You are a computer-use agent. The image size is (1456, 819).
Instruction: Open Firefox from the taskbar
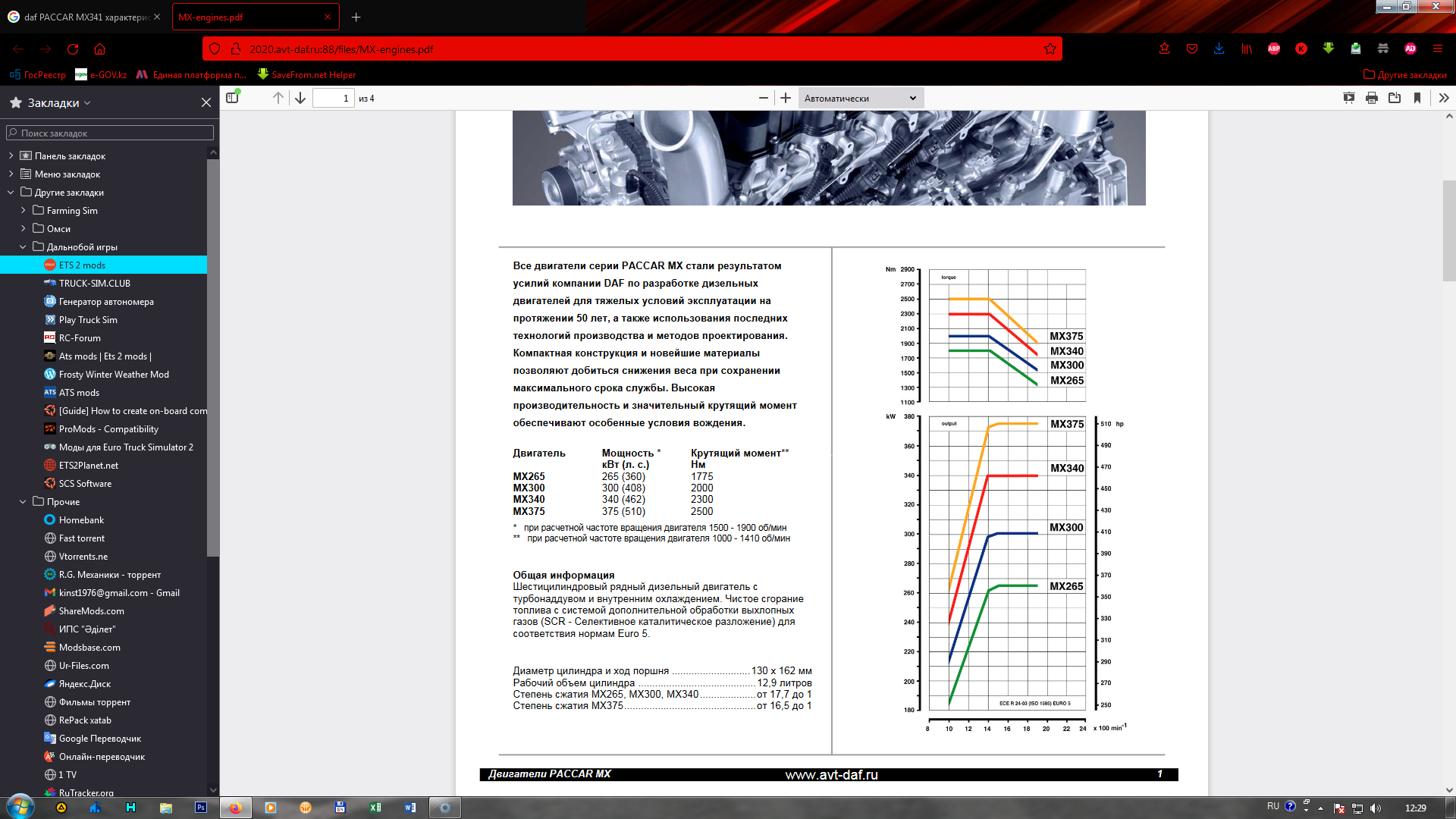(x=235, y=808)
